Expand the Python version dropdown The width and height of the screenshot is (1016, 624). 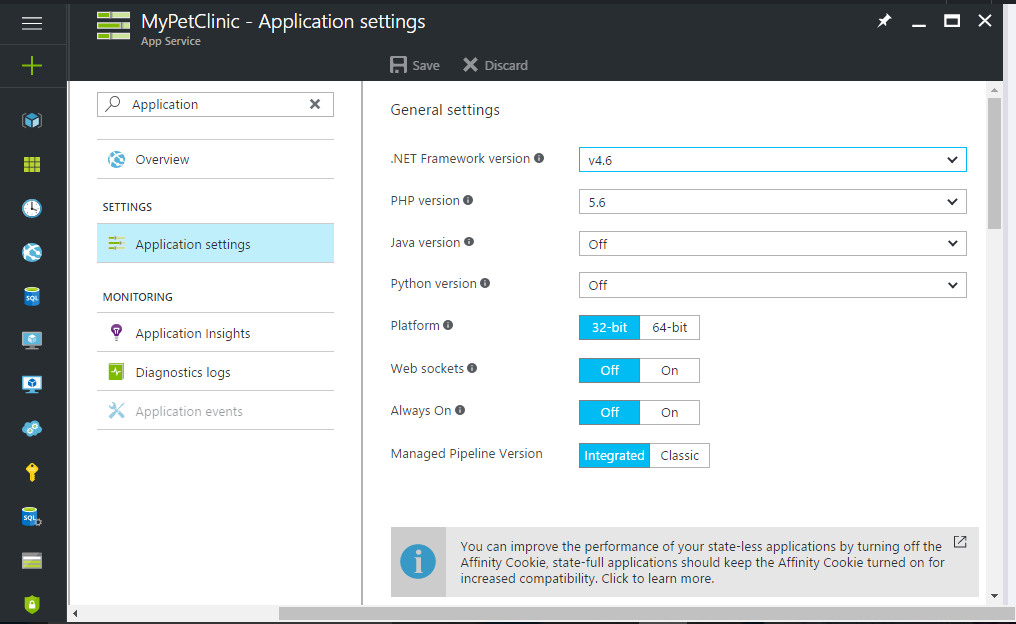772,285
